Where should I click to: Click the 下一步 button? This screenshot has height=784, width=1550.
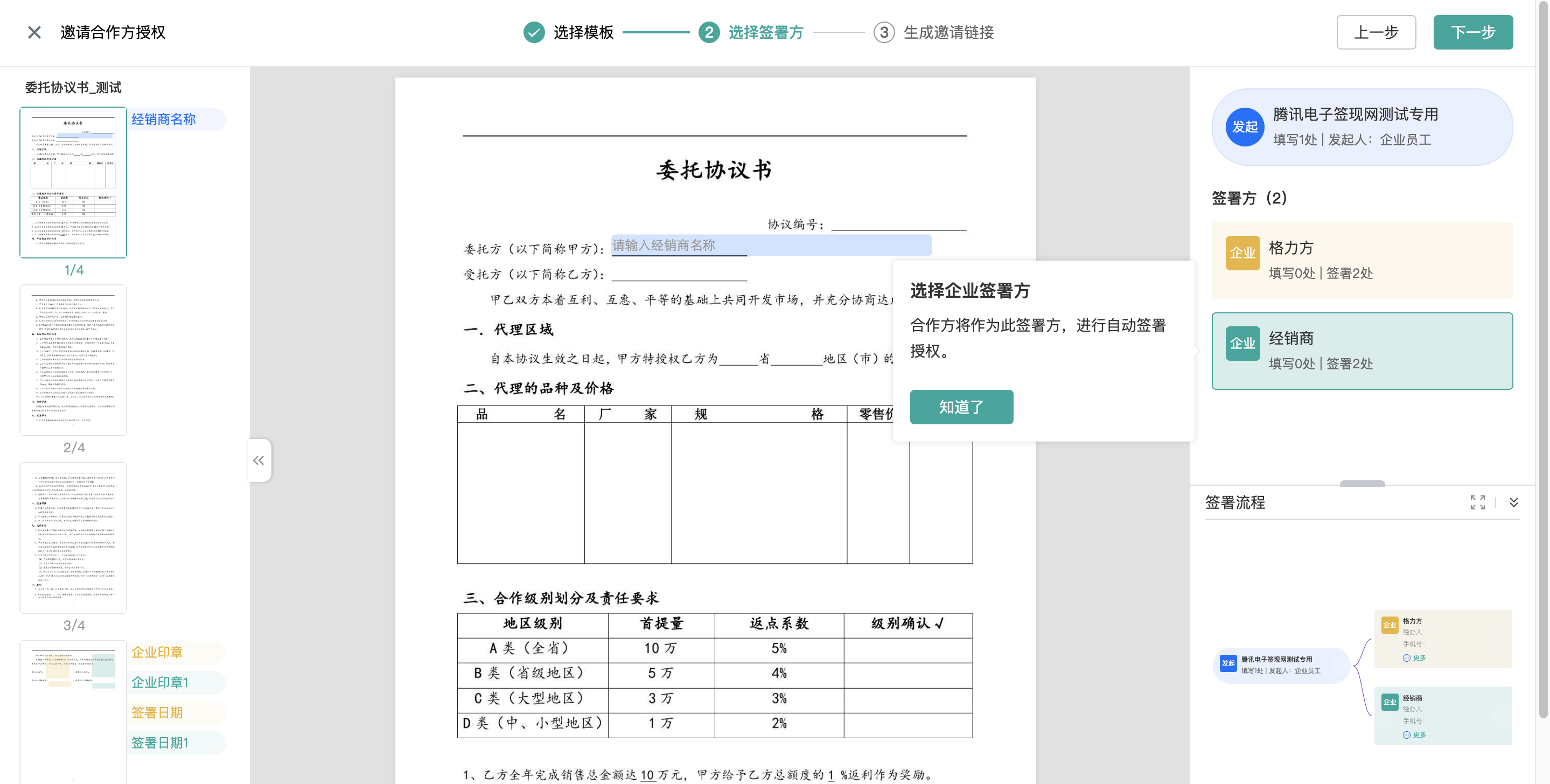tap(1472, 32)
